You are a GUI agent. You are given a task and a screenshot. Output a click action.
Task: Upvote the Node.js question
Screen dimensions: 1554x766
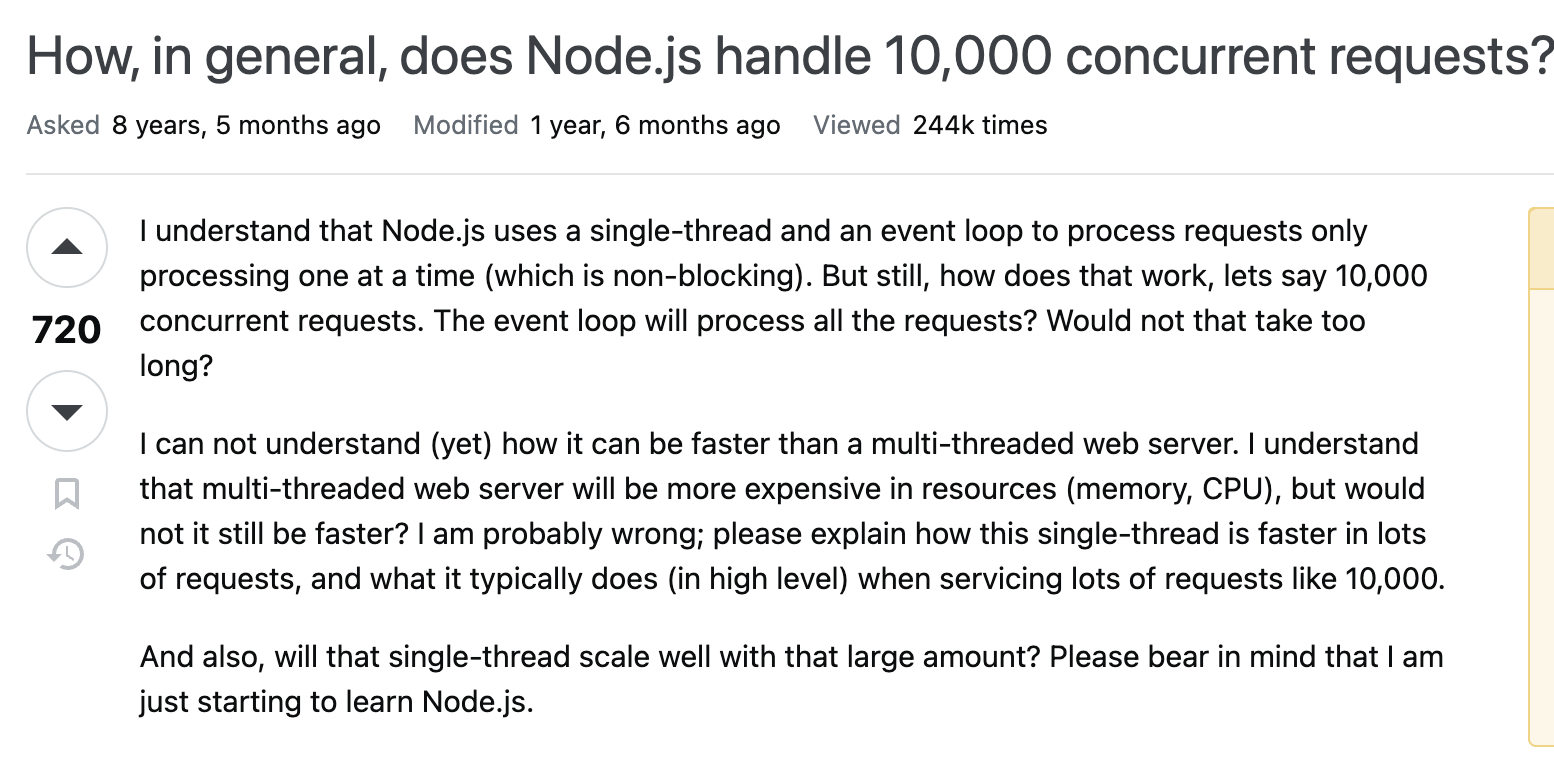tap(66, 248)
